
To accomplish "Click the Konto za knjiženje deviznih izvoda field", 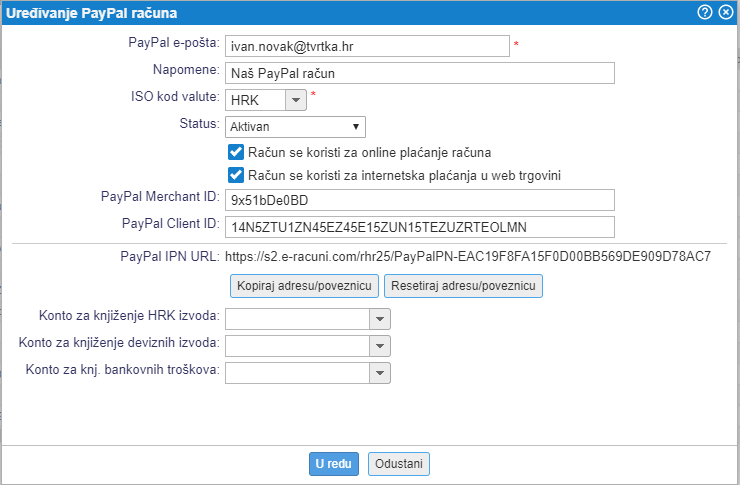I will point(297,346).
